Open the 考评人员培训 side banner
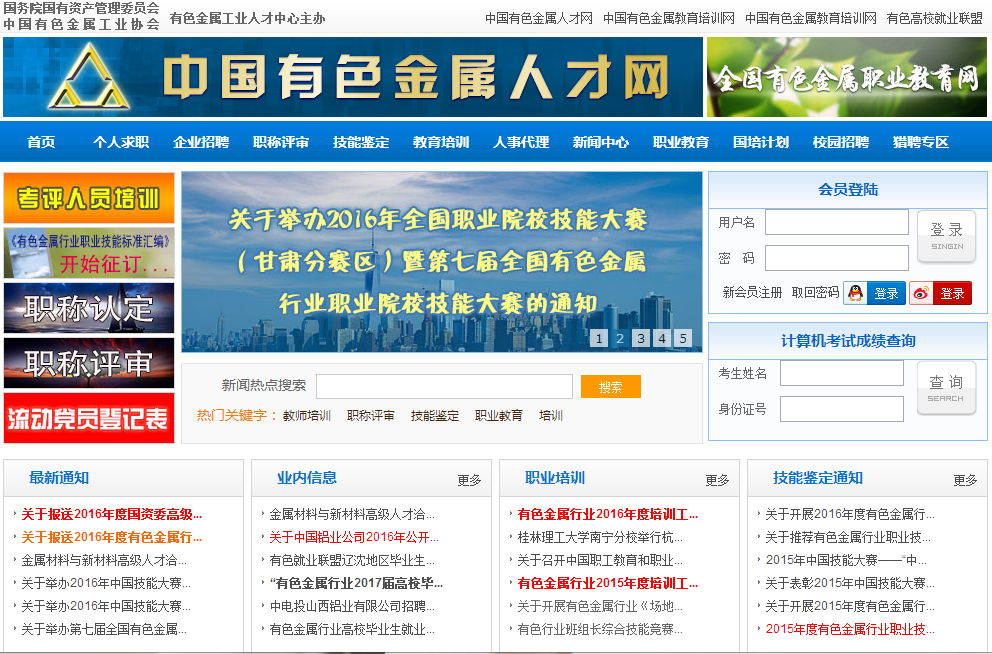The width and height of the screenshot is (992, 654). [x=89, y=198]
